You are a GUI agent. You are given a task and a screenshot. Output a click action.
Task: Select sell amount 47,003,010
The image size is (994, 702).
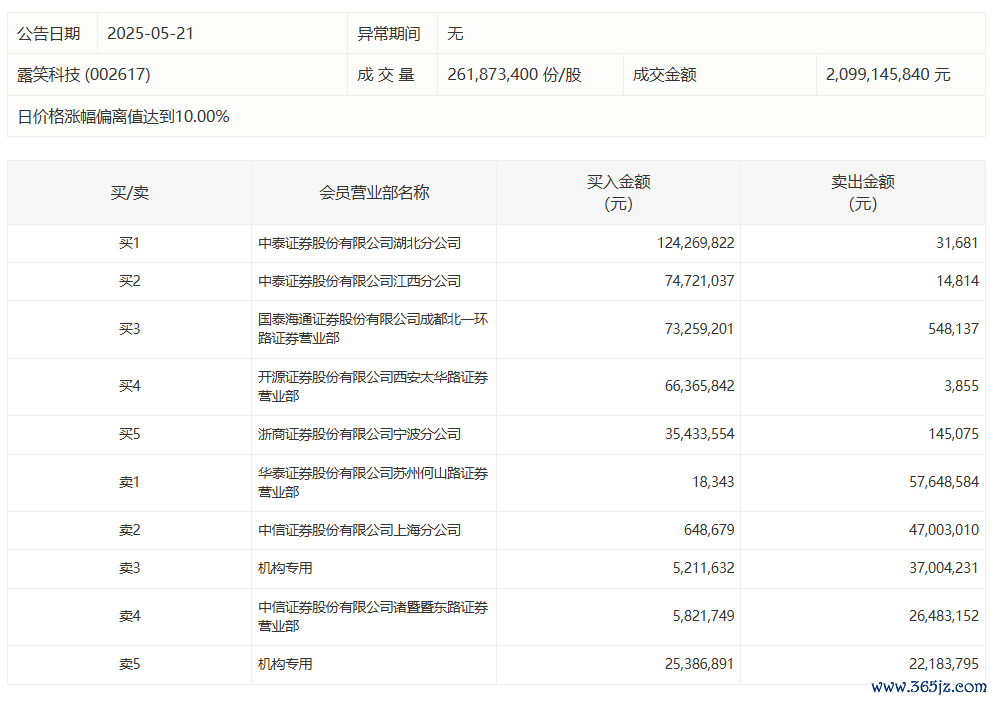[x=944, y=530]
